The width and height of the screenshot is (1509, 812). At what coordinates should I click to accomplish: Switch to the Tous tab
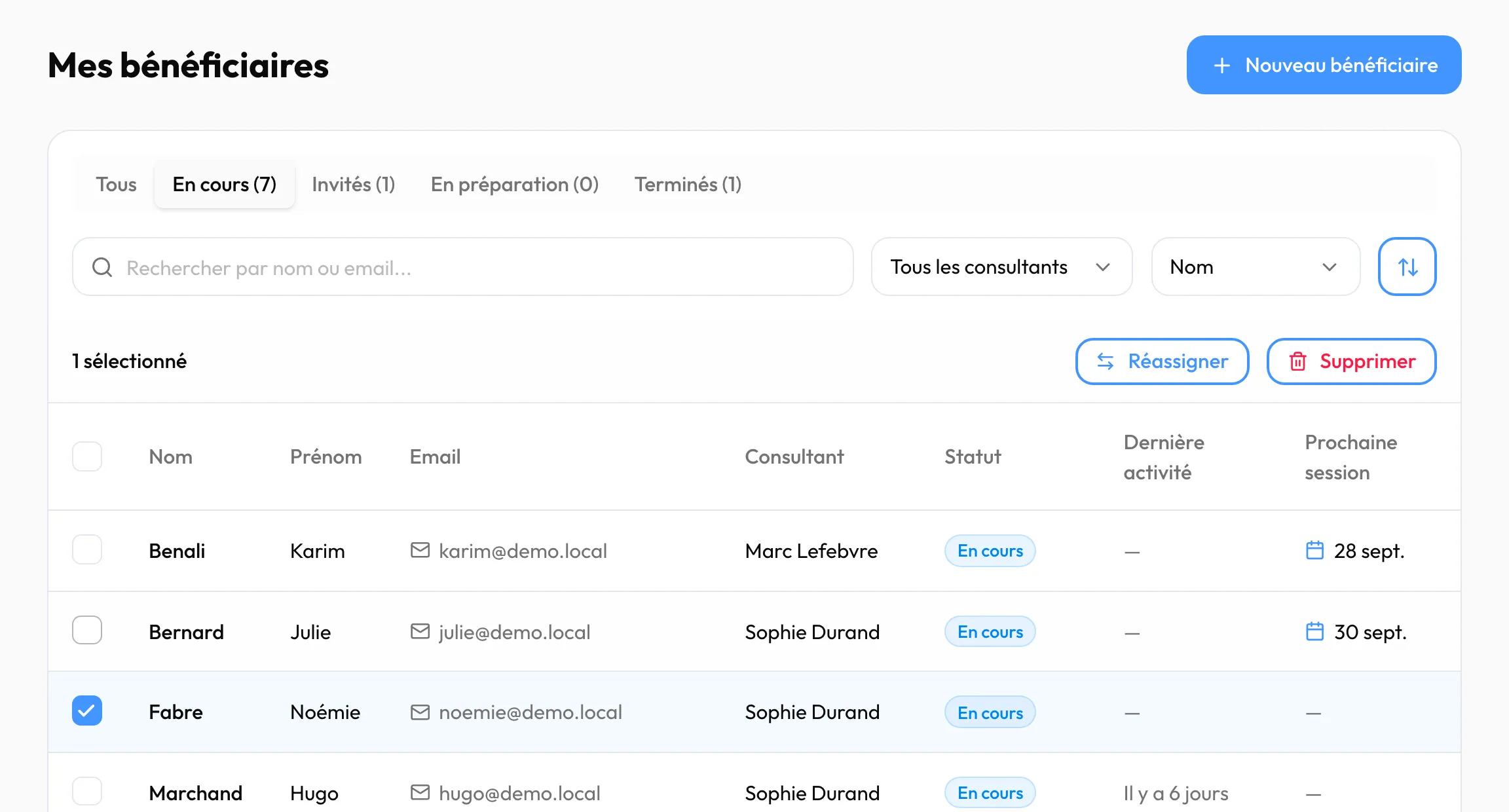(117, 185)
